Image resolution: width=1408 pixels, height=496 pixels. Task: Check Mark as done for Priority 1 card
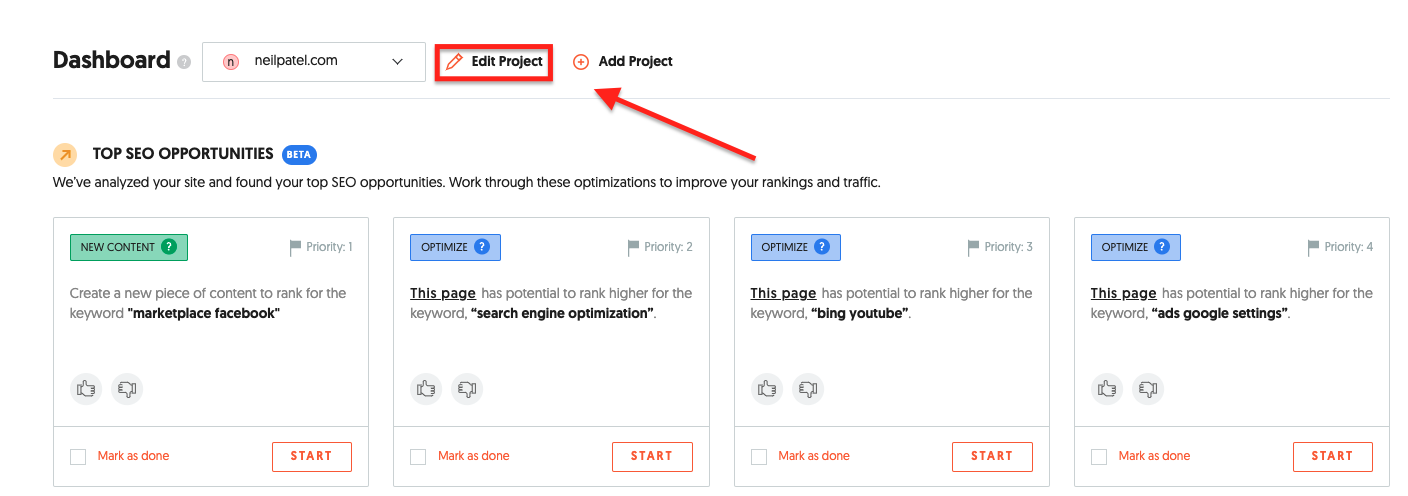coord(78,457)
